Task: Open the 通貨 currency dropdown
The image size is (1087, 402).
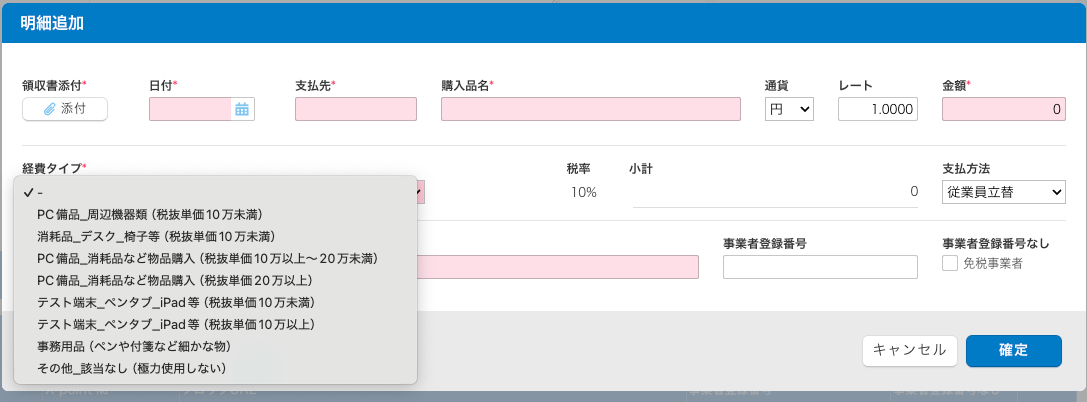Action: coord(790,109)
